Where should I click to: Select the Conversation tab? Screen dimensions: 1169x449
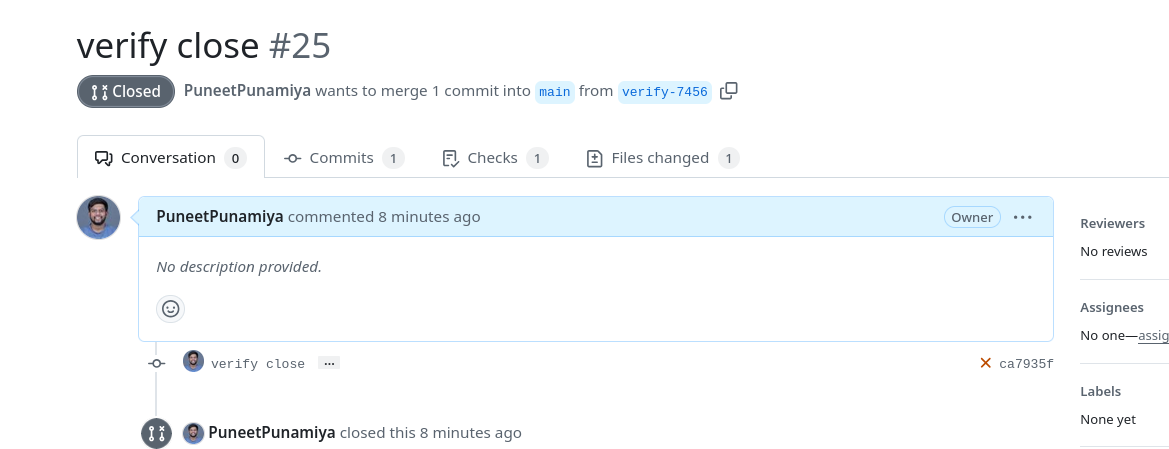tap(170, 158)
